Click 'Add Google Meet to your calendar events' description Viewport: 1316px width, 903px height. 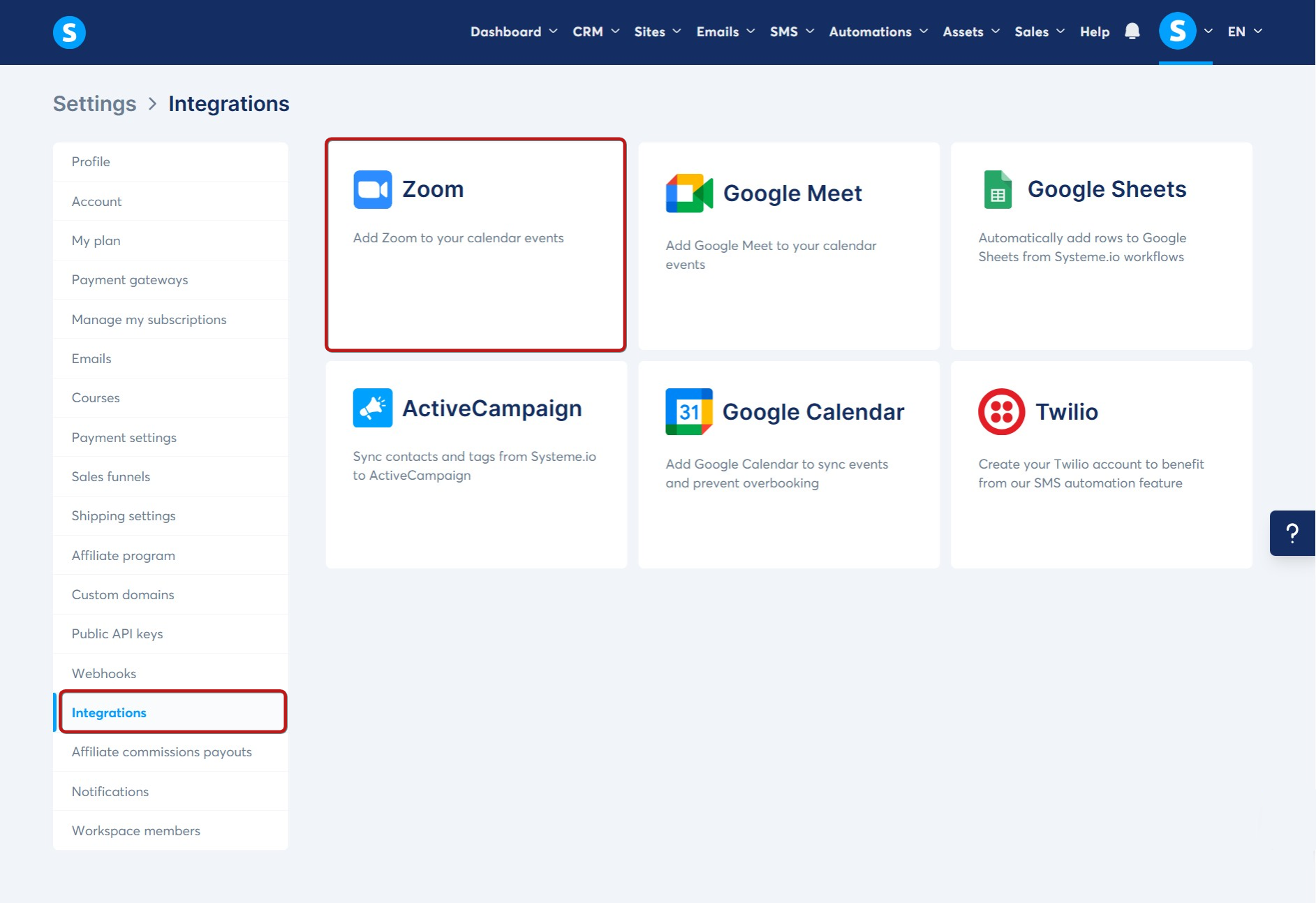771,255
